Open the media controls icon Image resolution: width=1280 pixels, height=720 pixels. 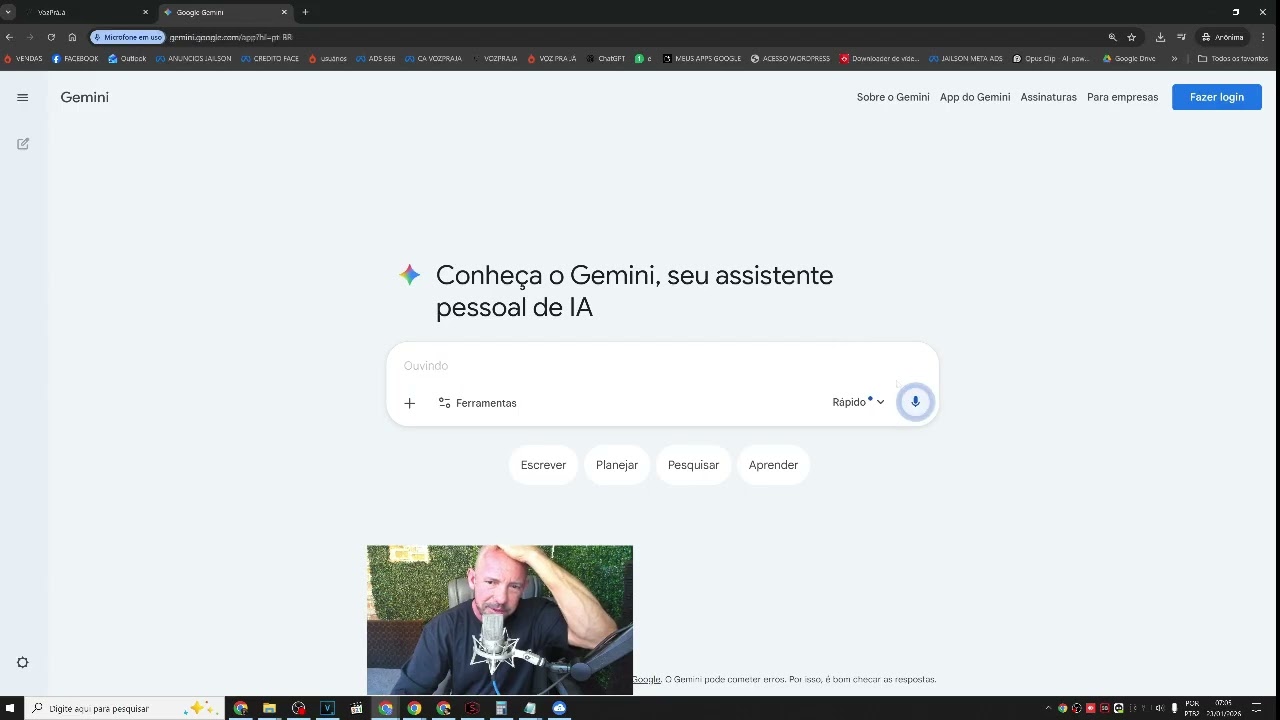click(1181, 37)
